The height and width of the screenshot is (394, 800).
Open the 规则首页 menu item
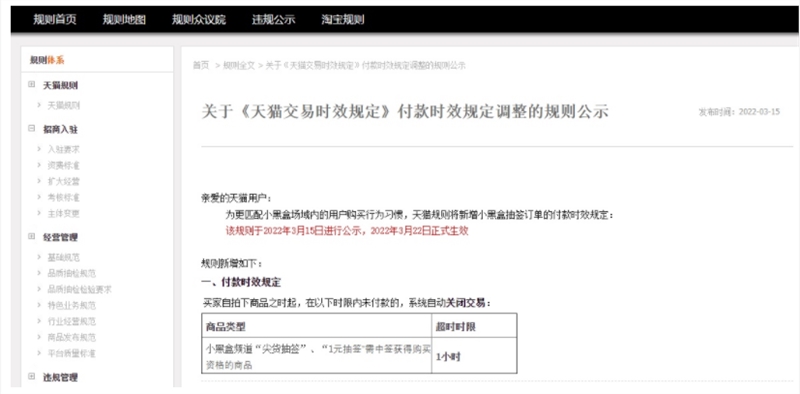(x=55, y=19)
